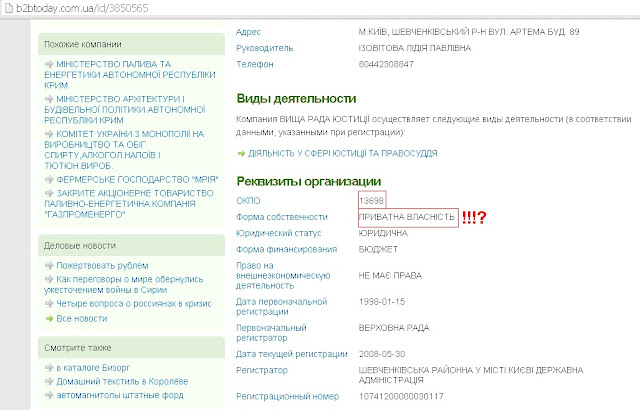Open в каталоге Бизорг link
This screenshot has width=640, height=410.
tap(93, 368)
